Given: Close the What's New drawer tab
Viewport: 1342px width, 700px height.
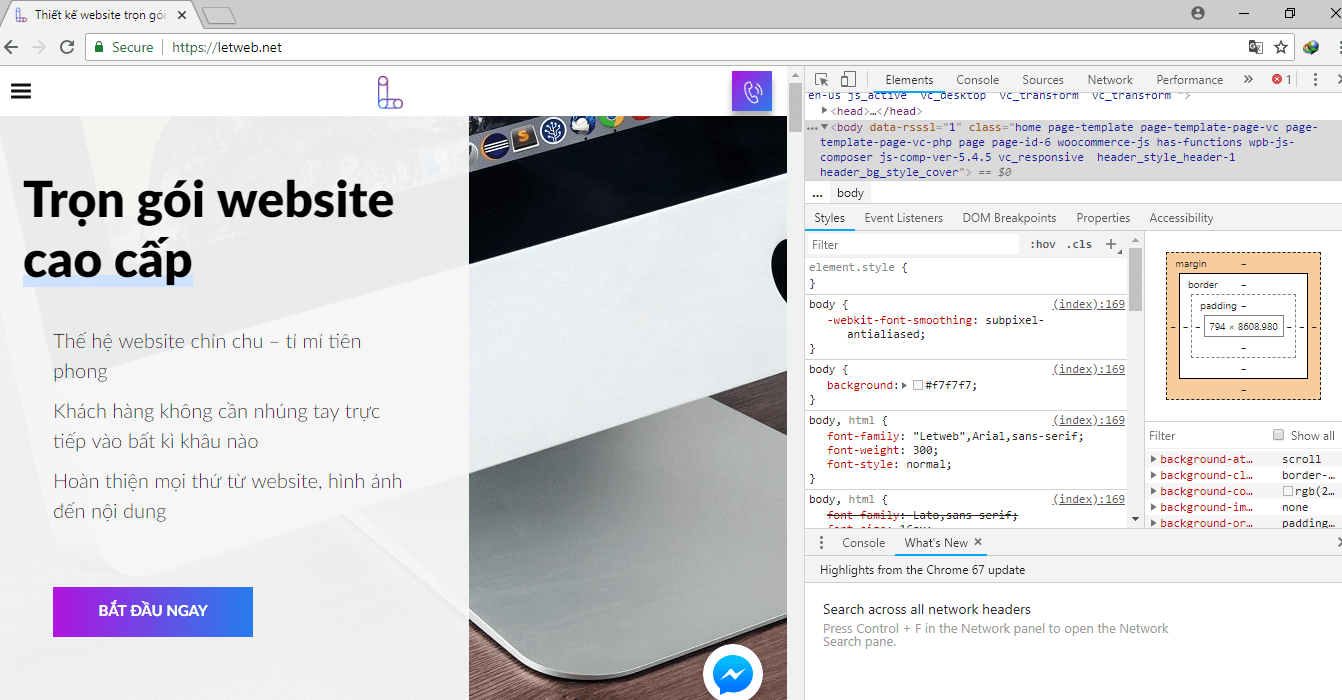Looking at the screenshot, I should point(978,542).
